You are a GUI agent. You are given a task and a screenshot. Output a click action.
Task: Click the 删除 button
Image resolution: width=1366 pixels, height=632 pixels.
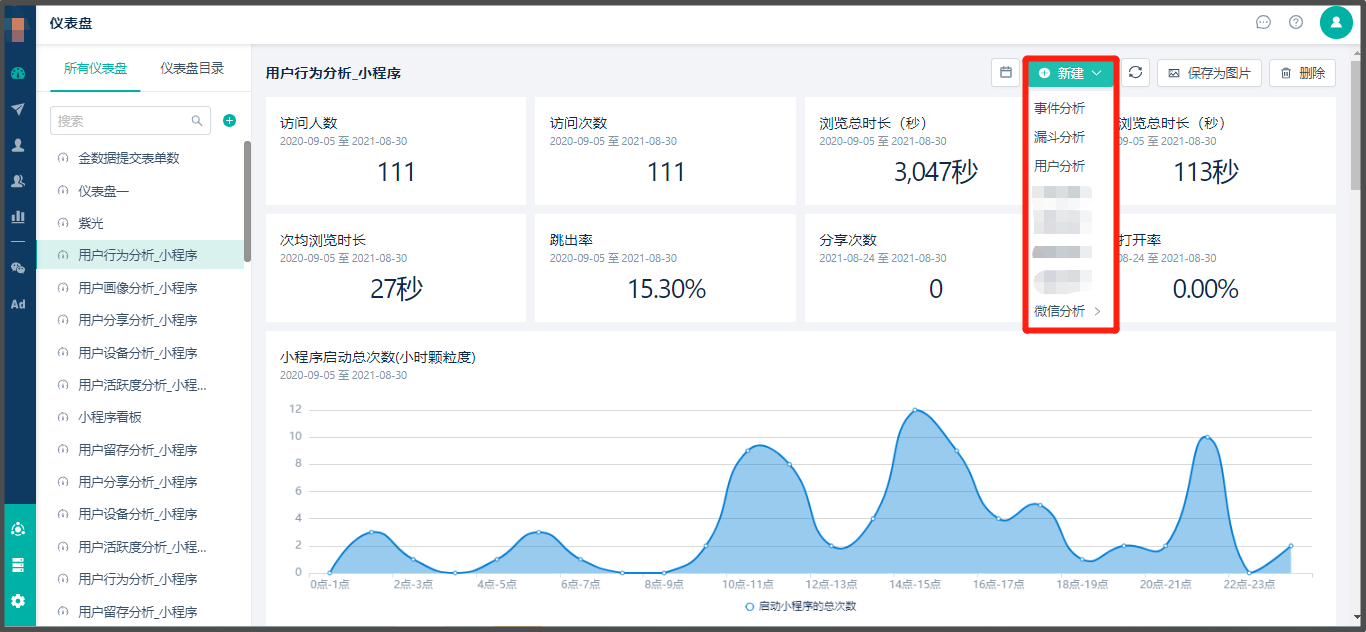click(1302, 73)
